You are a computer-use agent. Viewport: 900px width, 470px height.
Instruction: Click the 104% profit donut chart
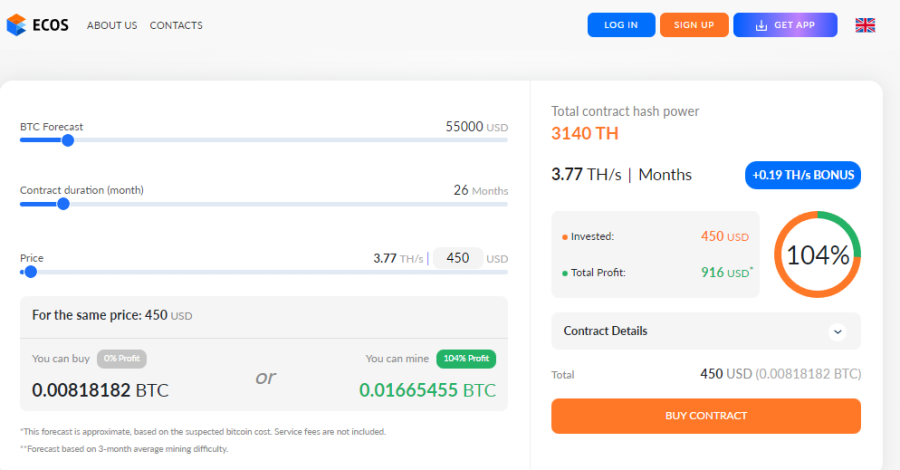818,254
